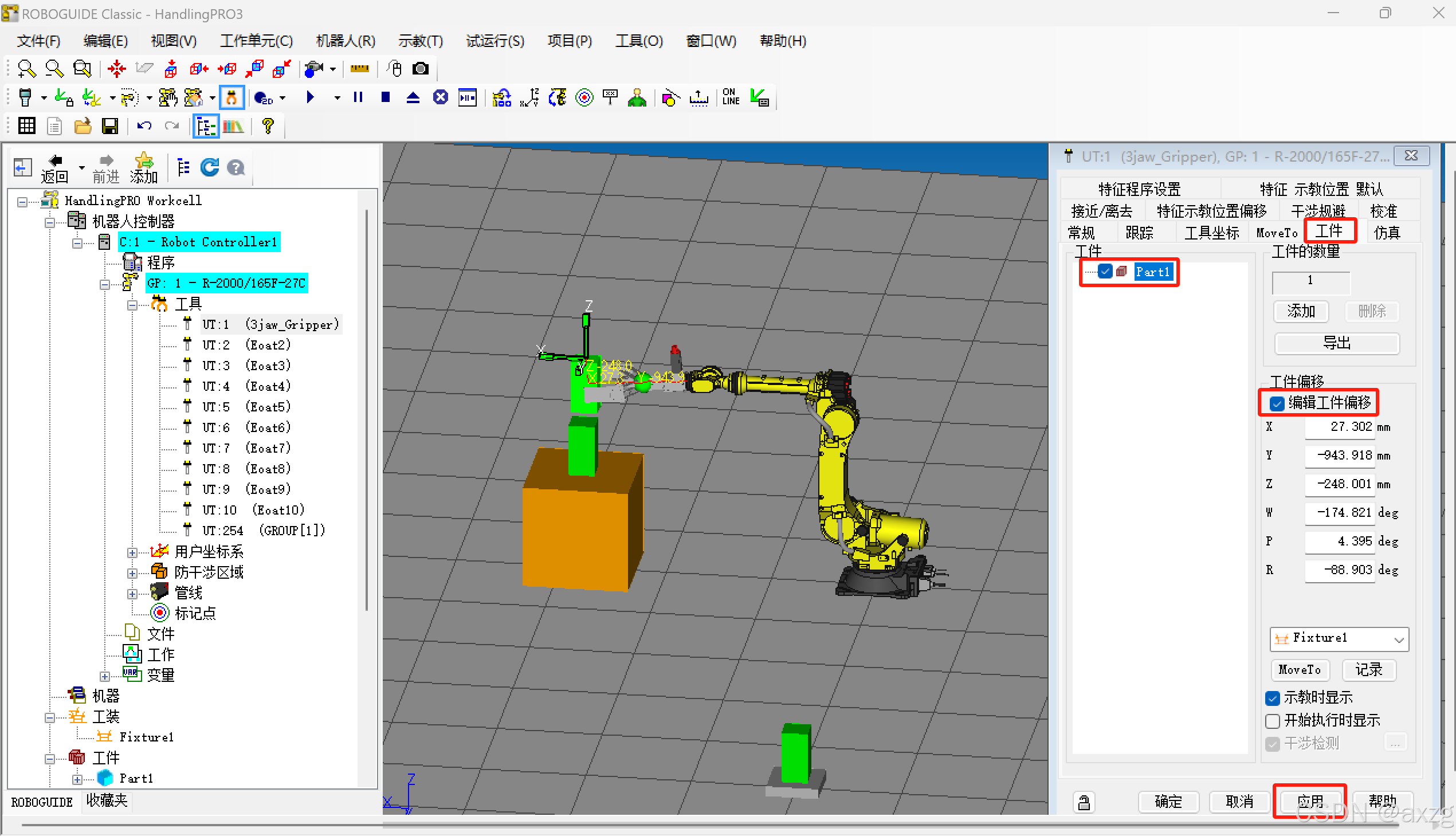Collapse the 工具 tree node
The width and height of the screenshot is (1456, 836).
[132, 305]
